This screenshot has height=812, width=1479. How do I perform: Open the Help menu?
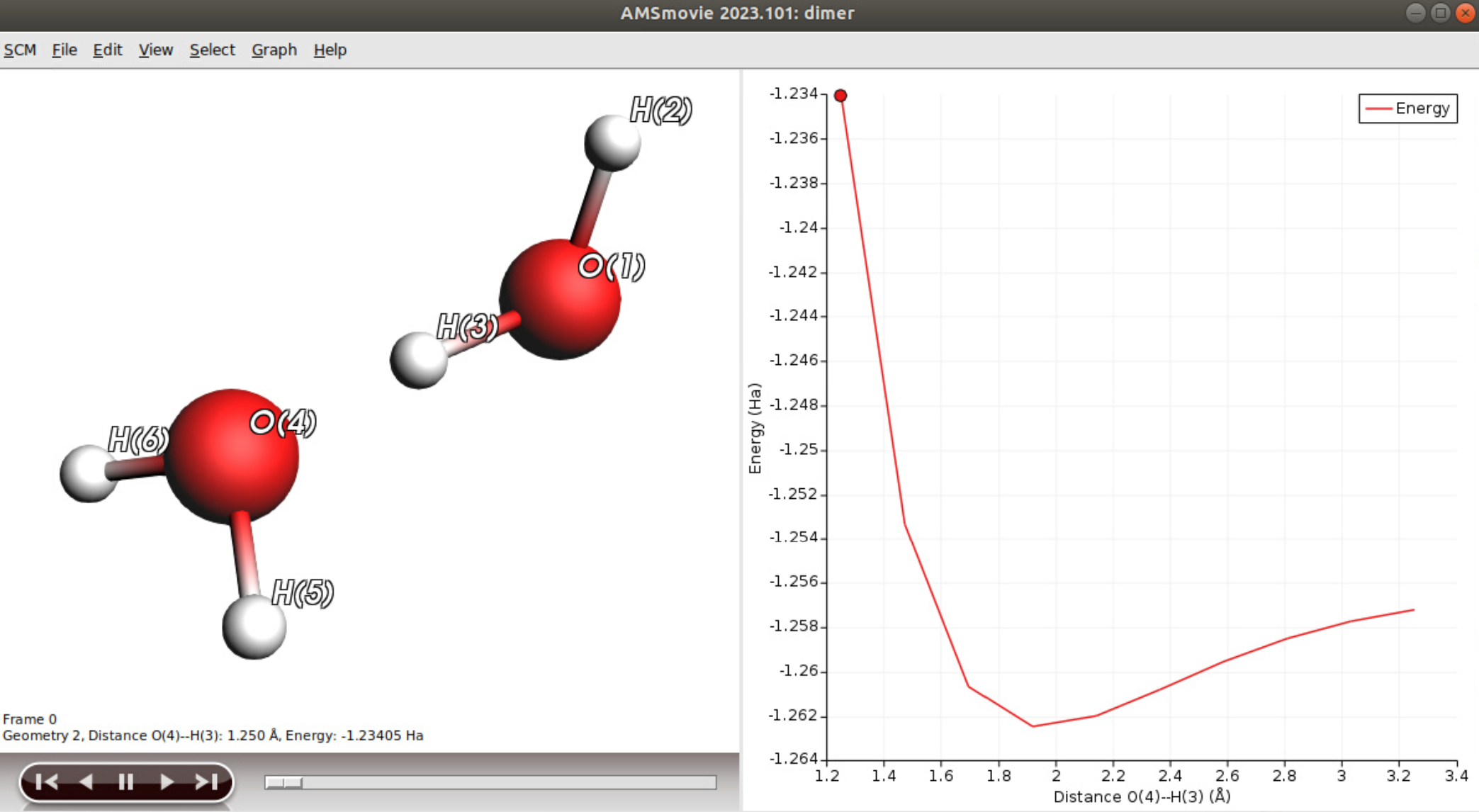330,50
